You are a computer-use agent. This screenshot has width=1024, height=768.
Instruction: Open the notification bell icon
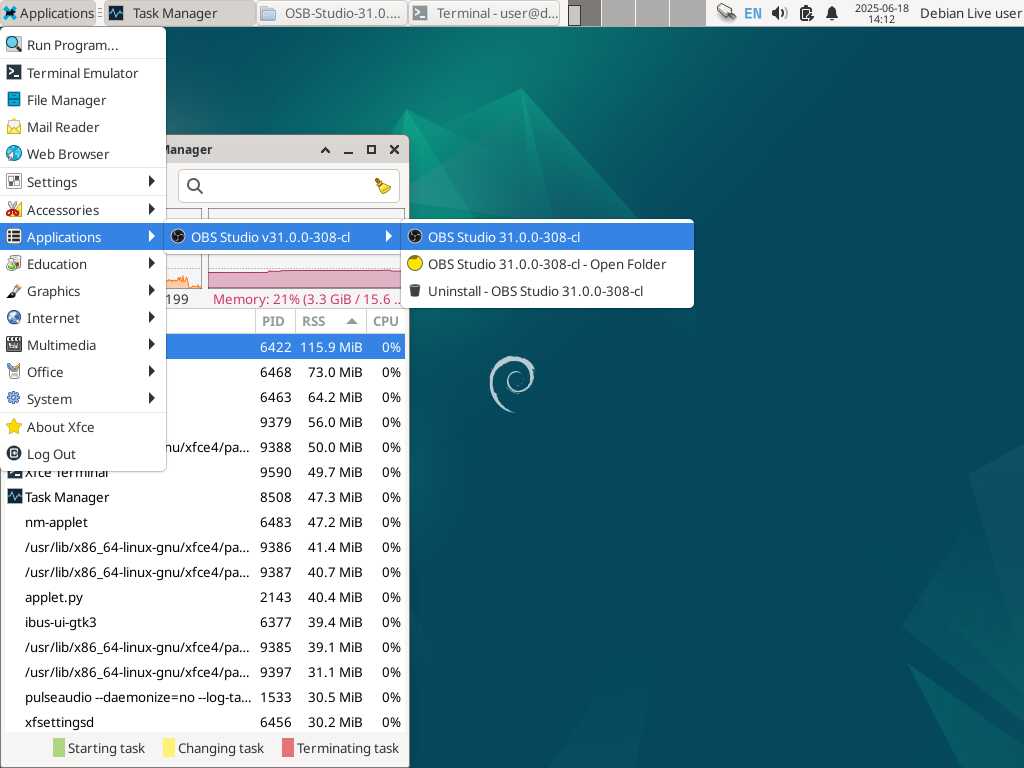point(831,13)
